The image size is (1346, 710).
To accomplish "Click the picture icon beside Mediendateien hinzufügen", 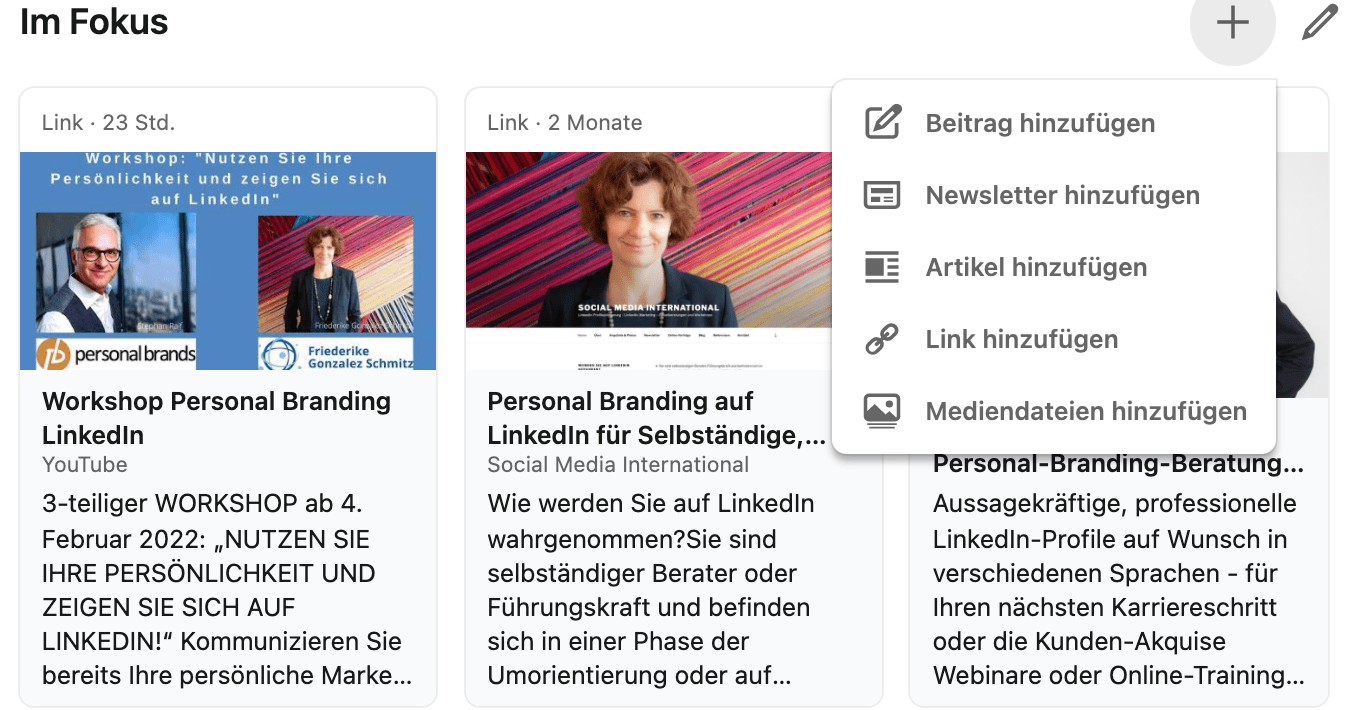I will pos(882,411).
